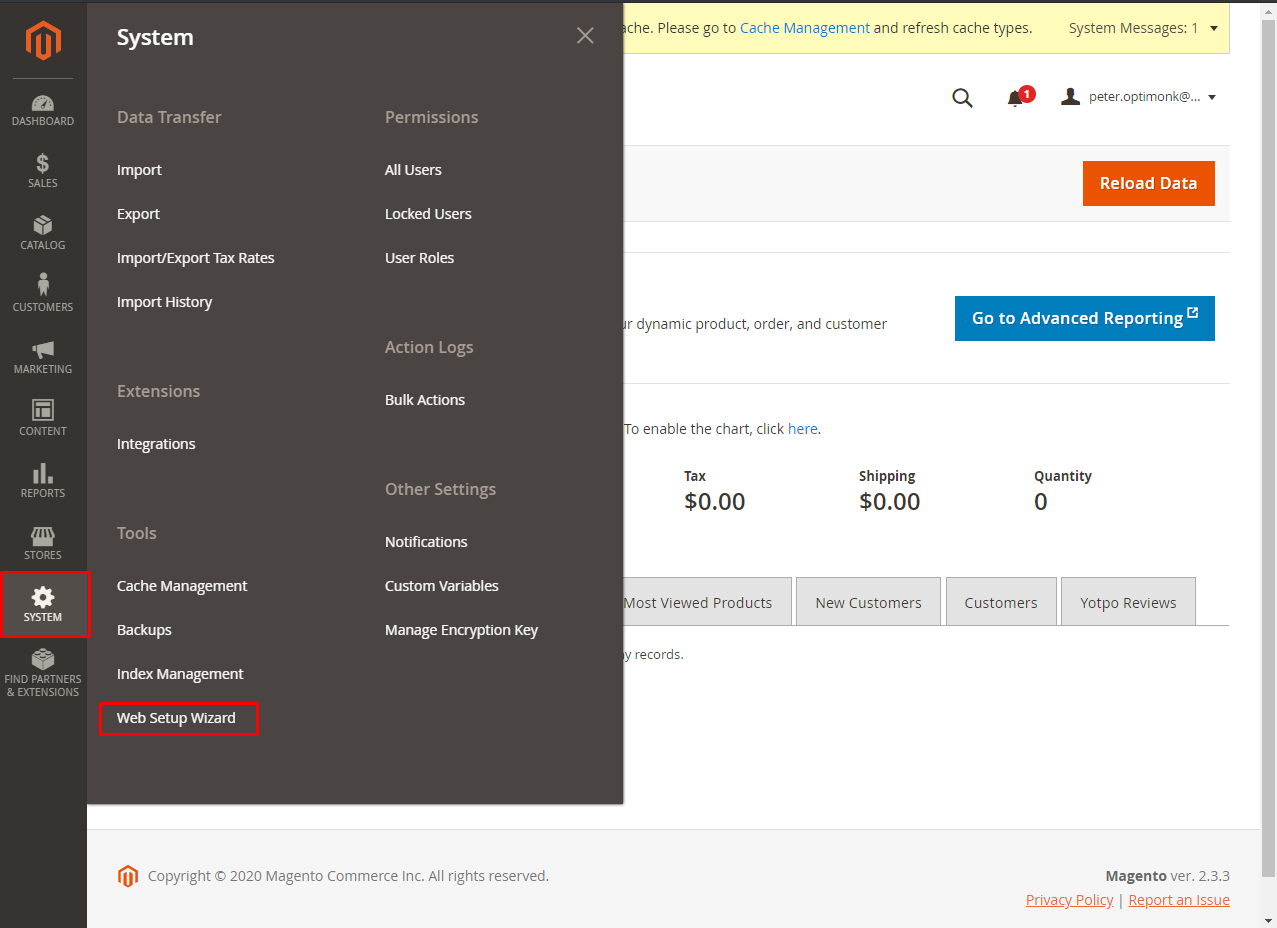Open Find Partners & Extensions
Image resolution: width=1277 pixels, height=928 pixels.
point(43,673)
